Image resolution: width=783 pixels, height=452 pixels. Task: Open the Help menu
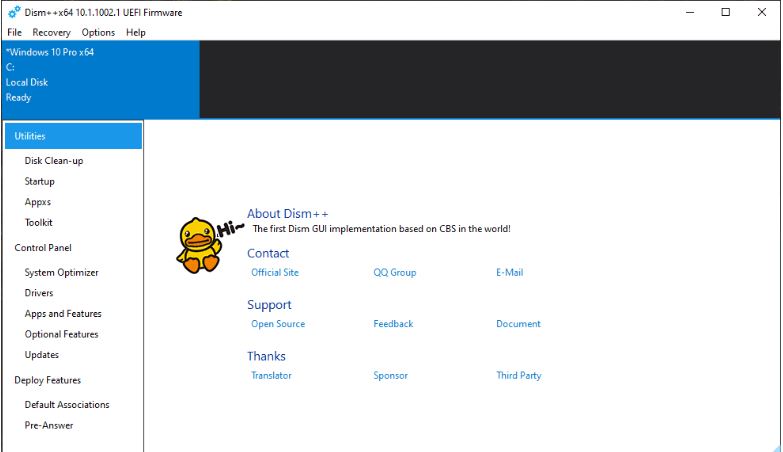[x=136, y=32]
